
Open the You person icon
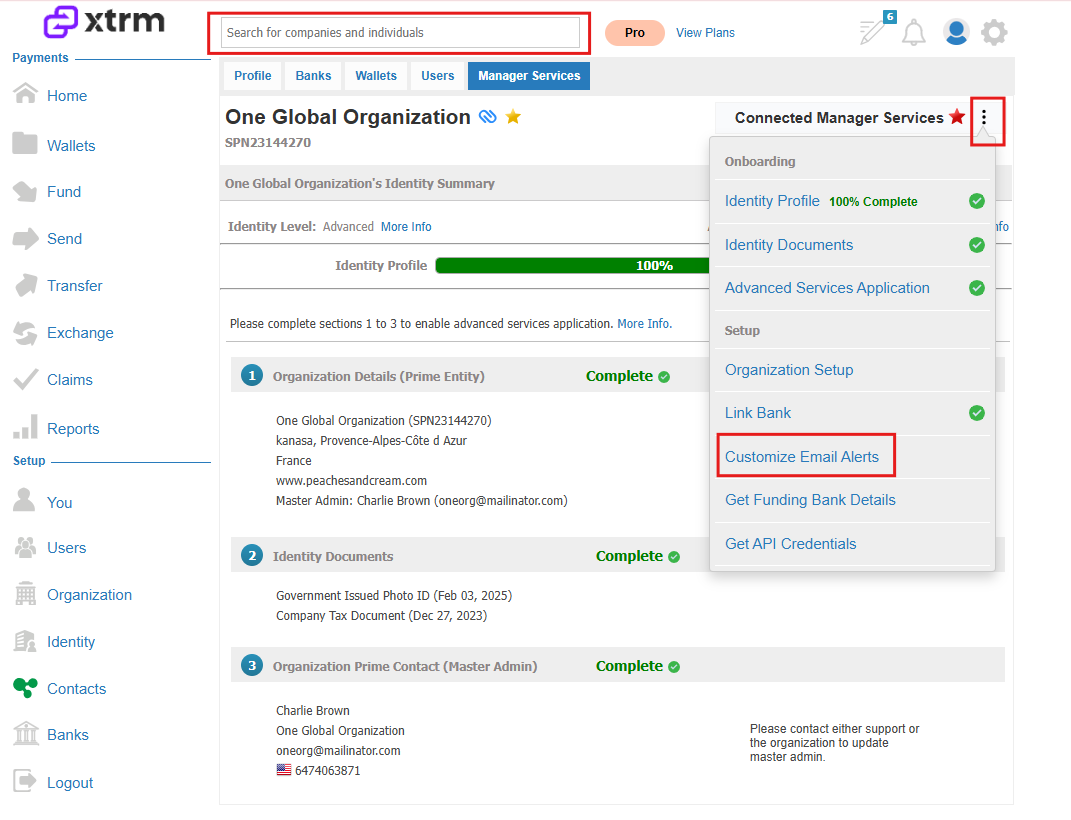point(24,500)
